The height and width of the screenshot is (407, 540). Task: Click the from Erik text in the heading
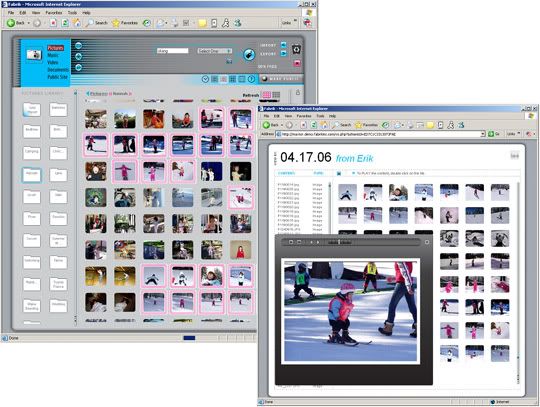[354, 158]
